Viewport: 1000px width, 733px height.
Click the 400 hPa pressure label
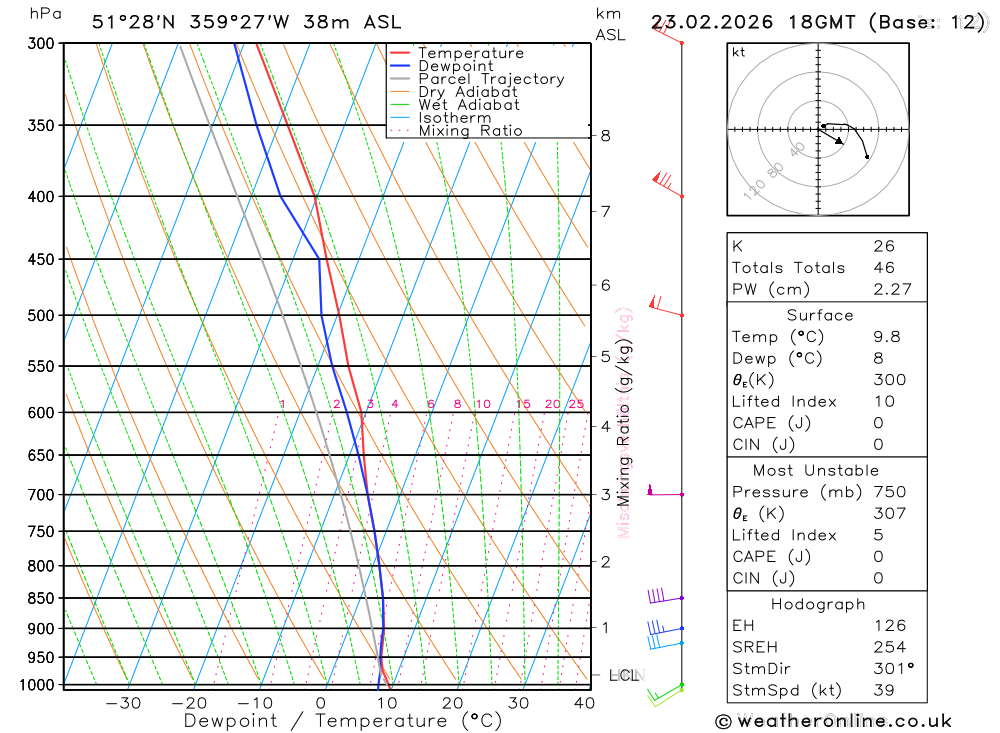41,196
